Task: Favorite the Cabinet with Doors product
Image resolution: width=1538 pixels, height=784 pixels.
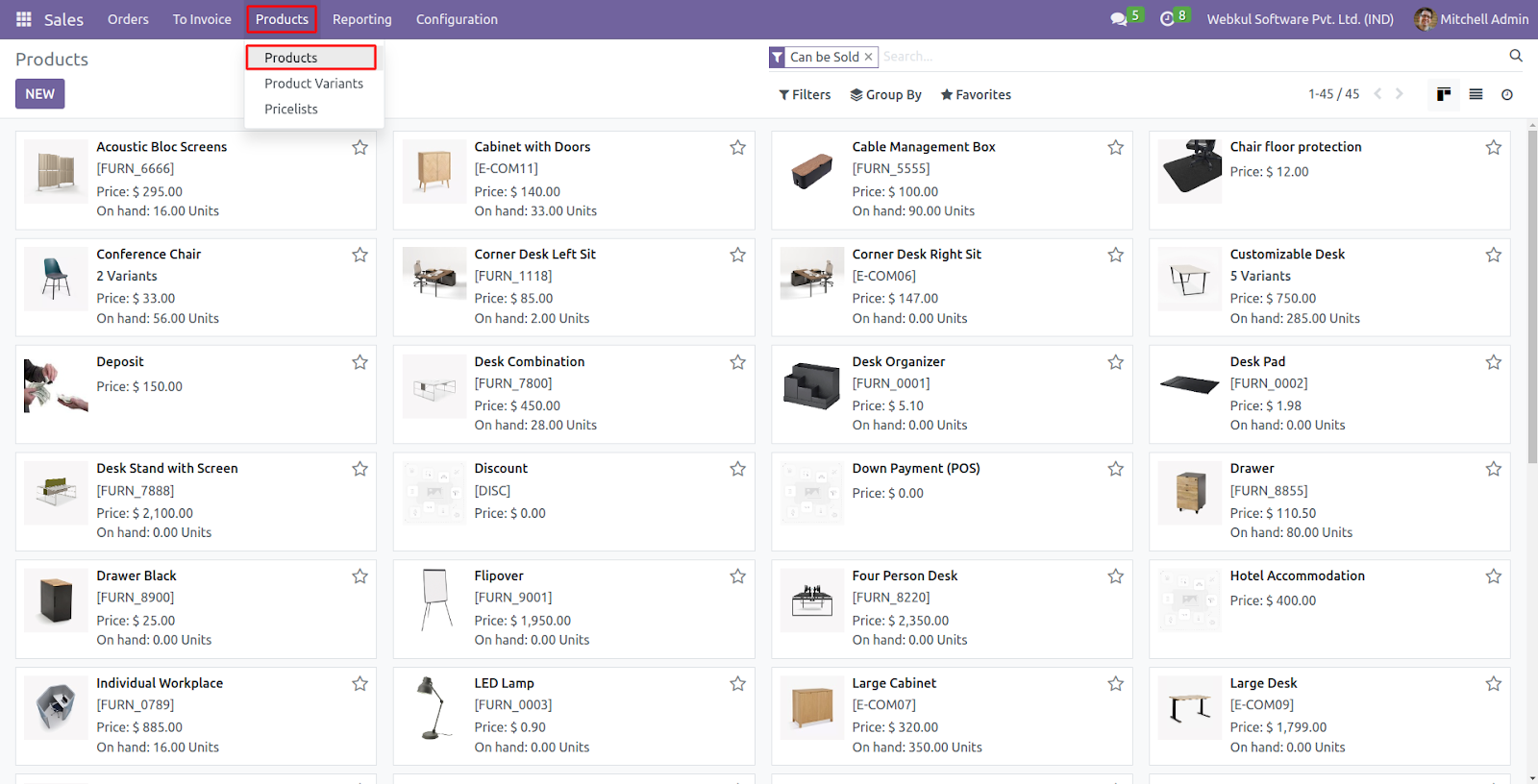Action: [737, 147]
